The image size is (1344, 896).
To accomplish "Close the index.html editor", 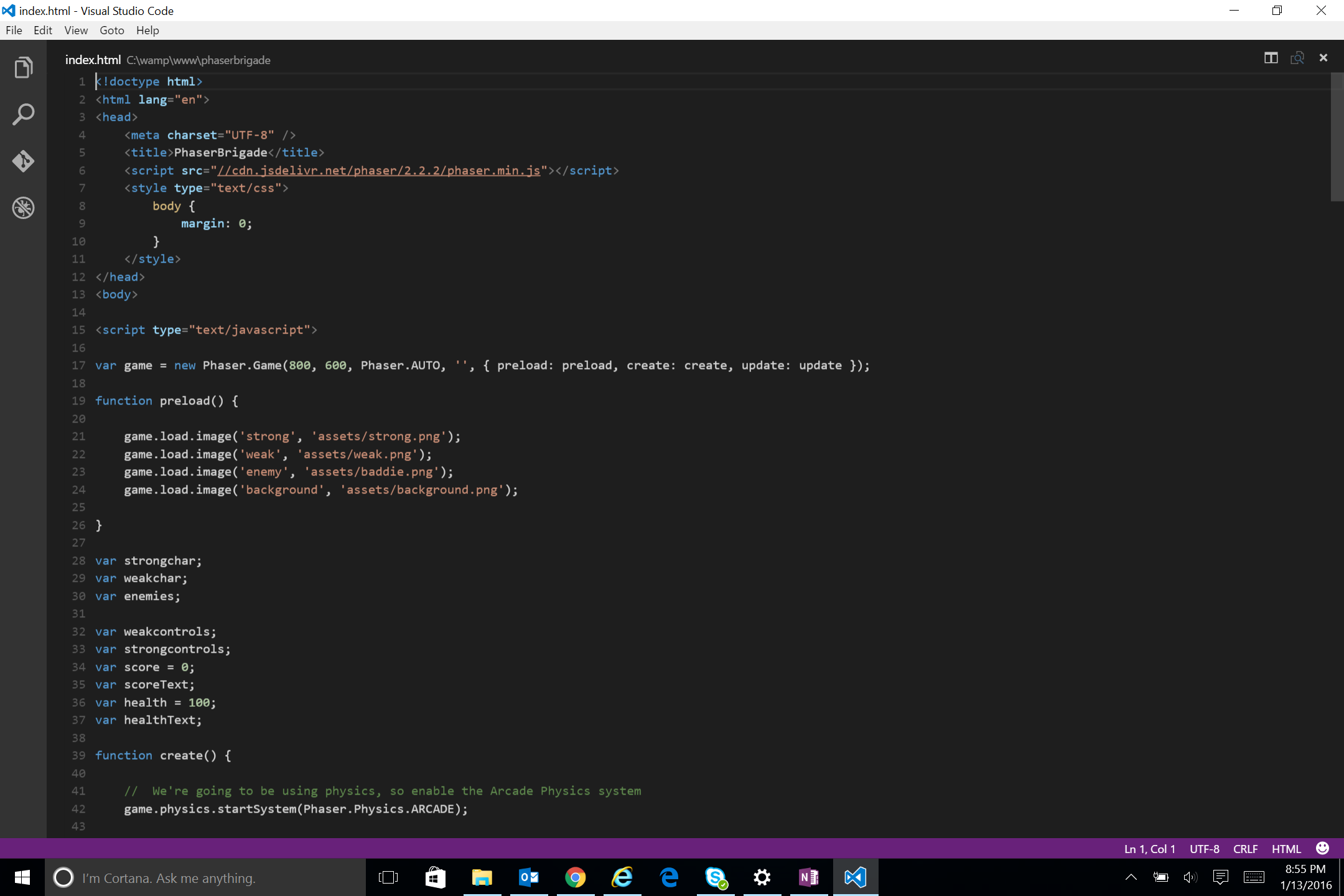I will click(x=1323, y=58).
